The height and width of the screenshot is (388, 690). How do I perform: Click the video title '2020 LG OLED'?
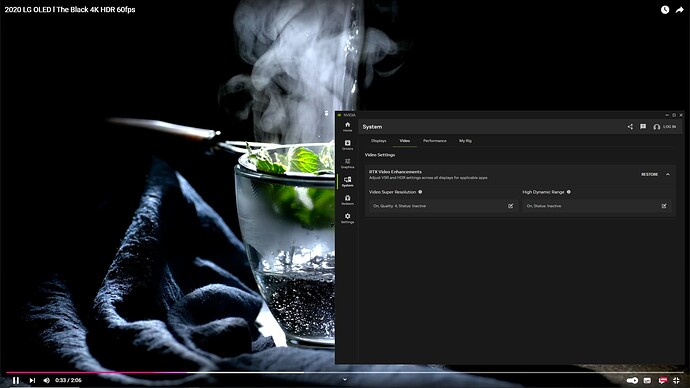(x=70, y=10)
